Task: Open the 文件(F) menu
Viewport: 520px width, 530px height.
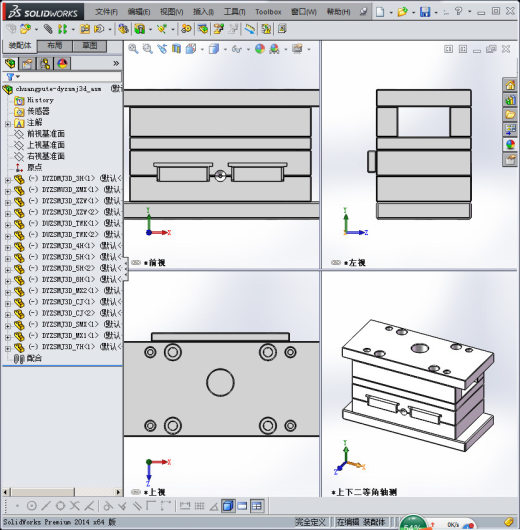Action: 106,12
